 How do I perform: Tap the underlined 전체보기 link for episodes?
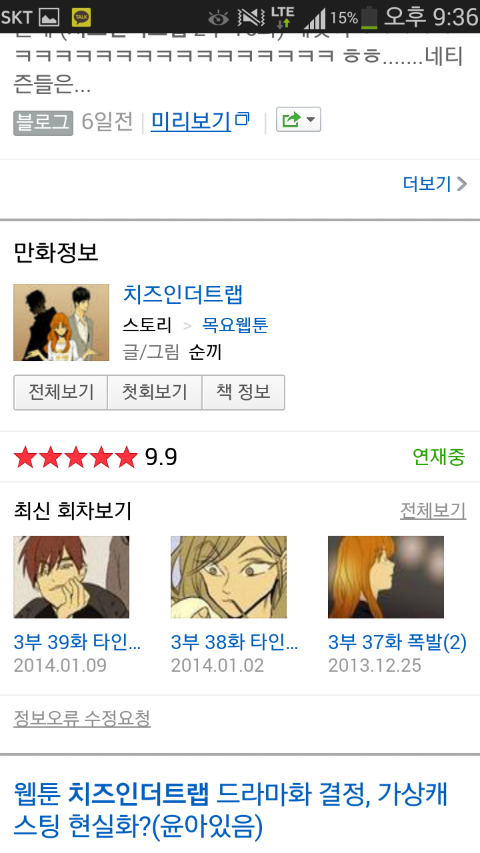pyautogui.click(x=433, y=511)
